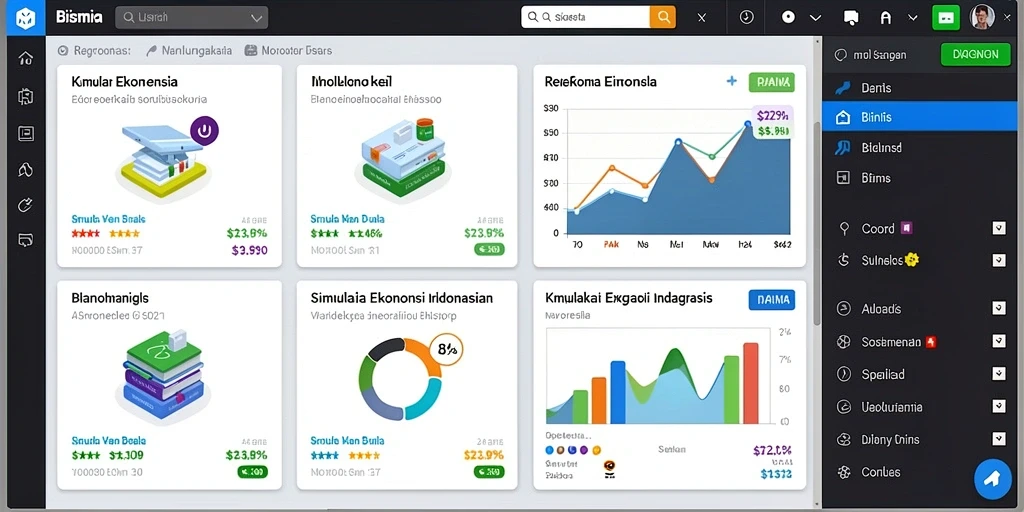Open the user profile avatar
This screenshot has width=1024, height=512.
click(982, 17)
